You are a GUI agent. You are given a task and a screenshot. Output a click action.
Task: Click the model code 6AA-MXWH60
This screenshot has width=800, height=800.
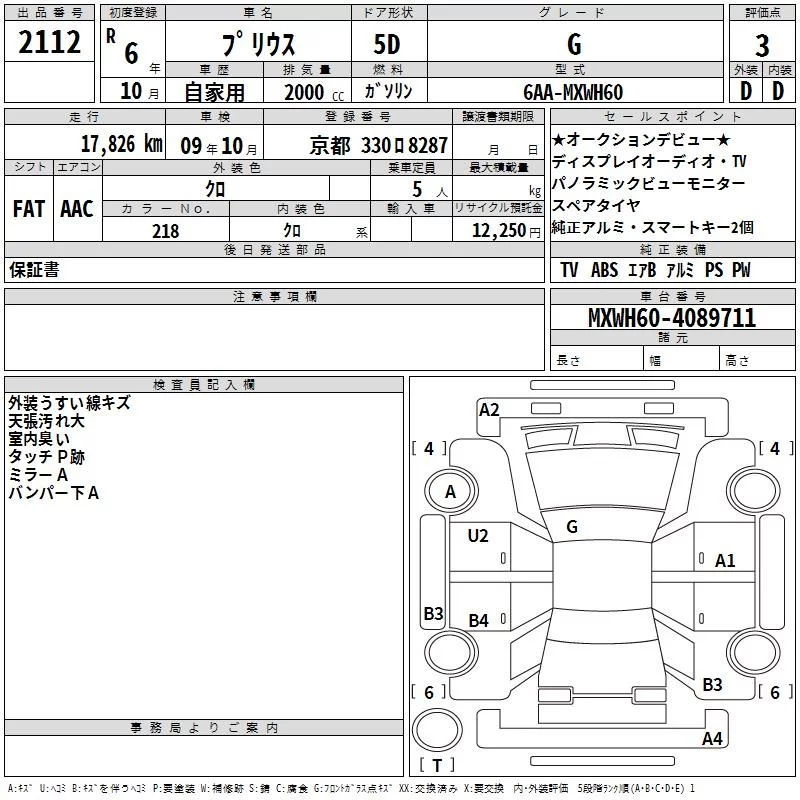(x=573, y=92)
